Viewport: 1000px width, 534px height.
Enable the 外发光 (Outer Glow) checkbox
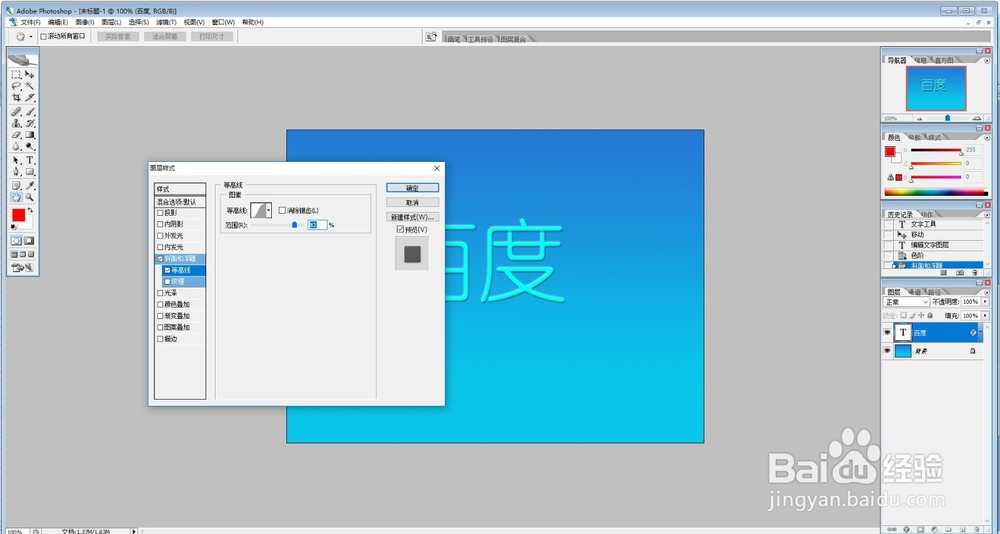coord(160,235)
